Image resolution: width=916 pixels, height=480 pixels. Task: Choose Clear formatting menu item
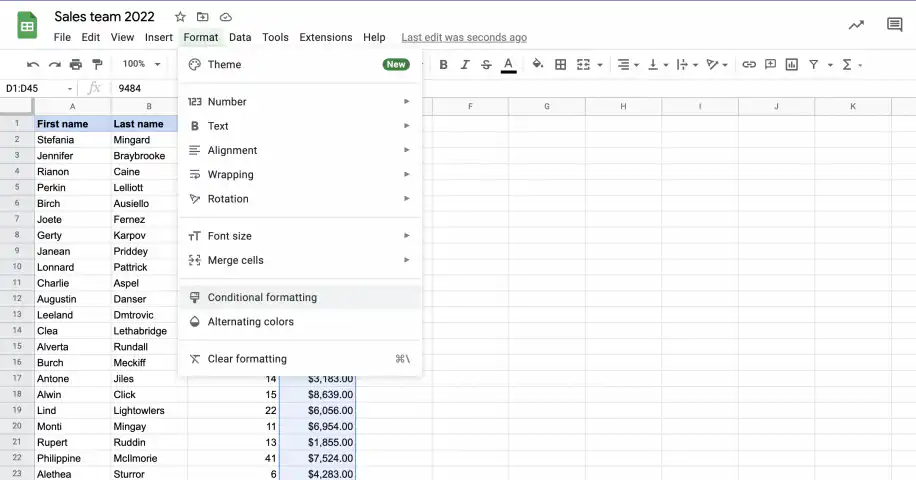[x=300, y=359]
